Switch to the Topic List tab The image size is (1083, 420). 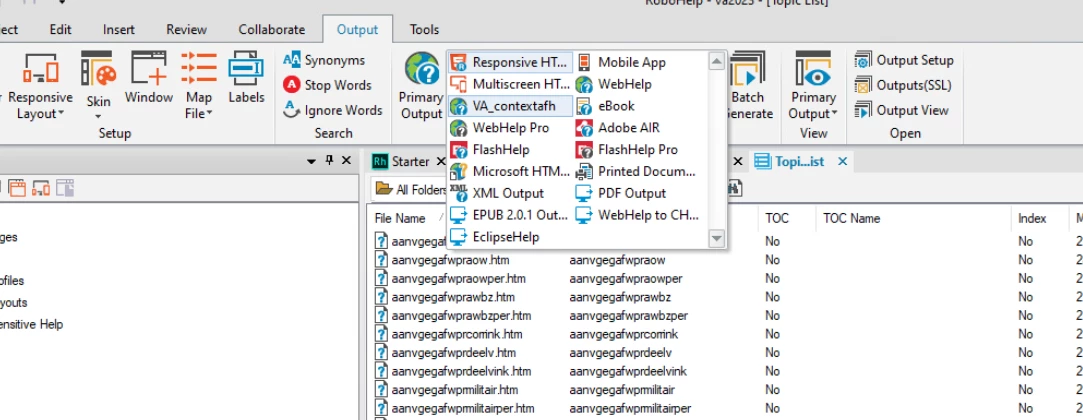[x=790, y=162]
